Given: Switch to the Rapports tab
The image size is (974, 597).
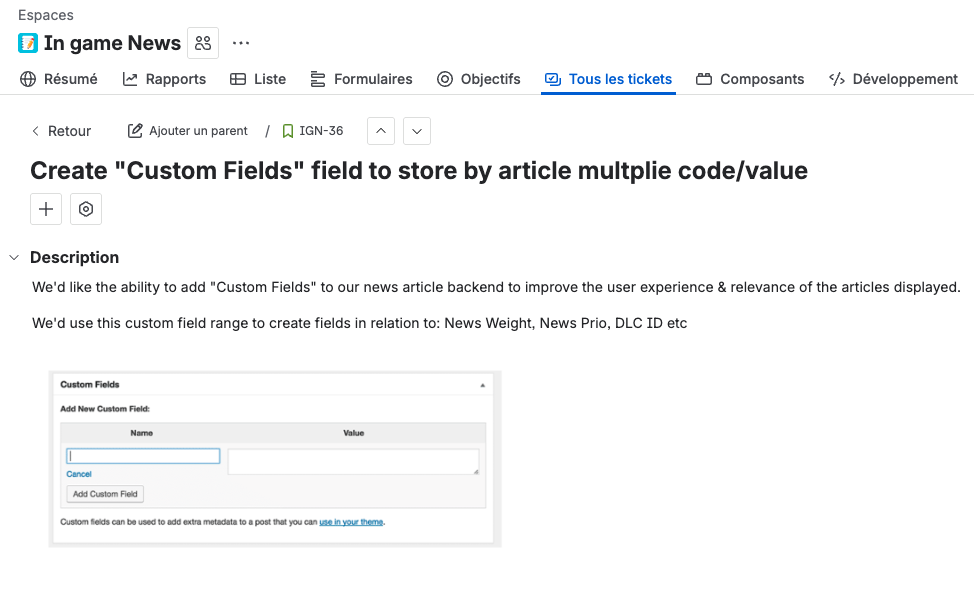Looking at the screenshot, I should click(x=164, y=79).
